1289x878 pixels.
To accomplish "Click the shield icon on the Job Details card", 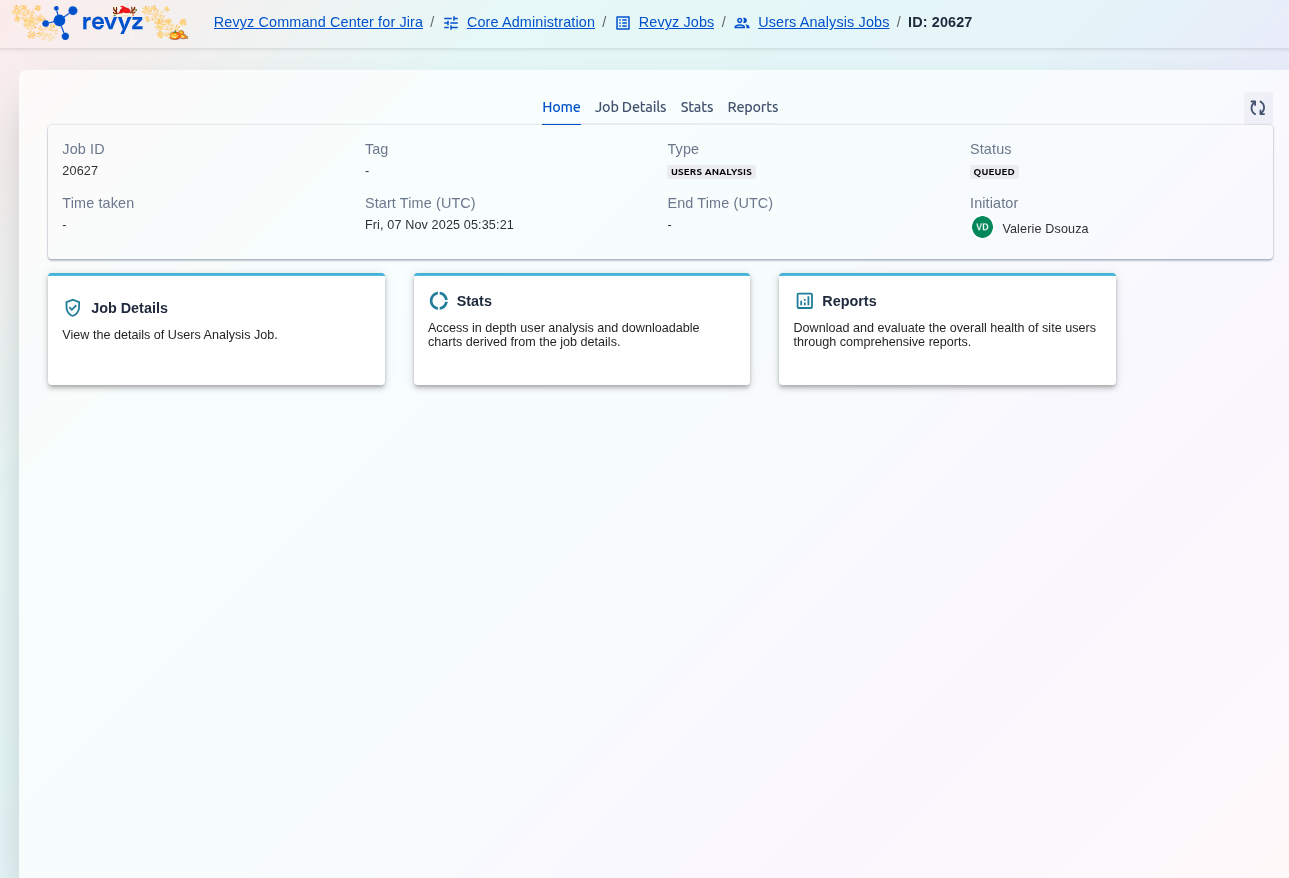I will [x=73, y=308].
